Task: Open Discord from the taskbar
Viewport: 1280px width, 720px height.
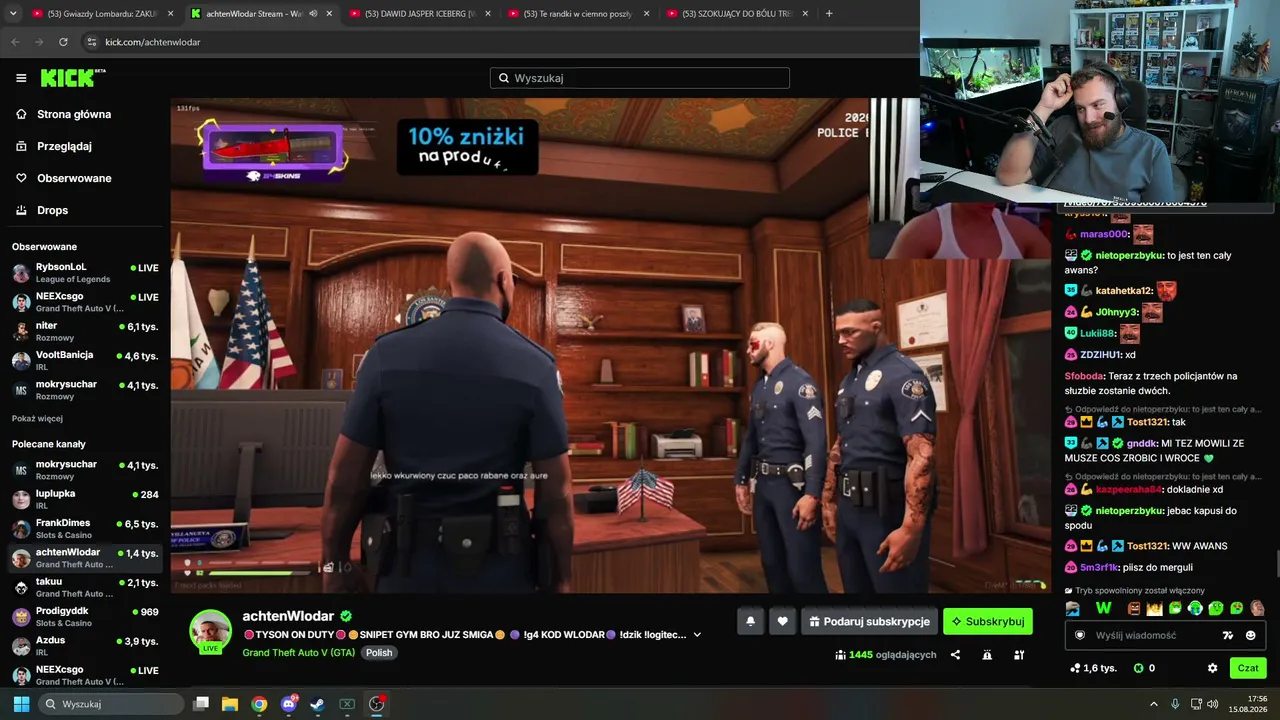Action: (x=289, y=704)
